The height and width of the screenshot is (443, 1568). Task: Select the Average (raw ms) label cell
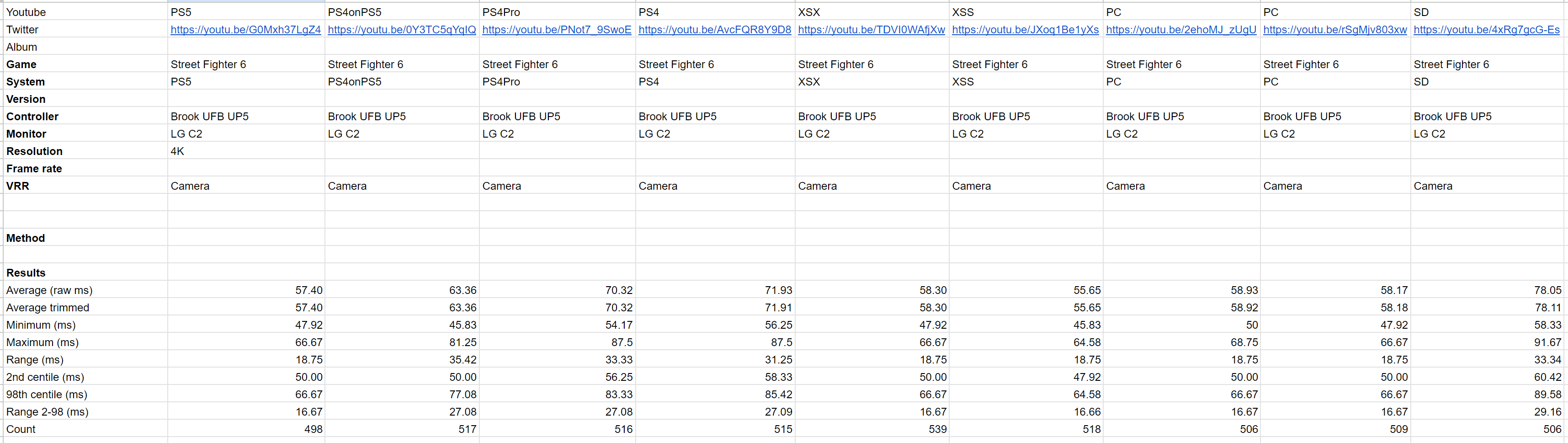point(85,290)
